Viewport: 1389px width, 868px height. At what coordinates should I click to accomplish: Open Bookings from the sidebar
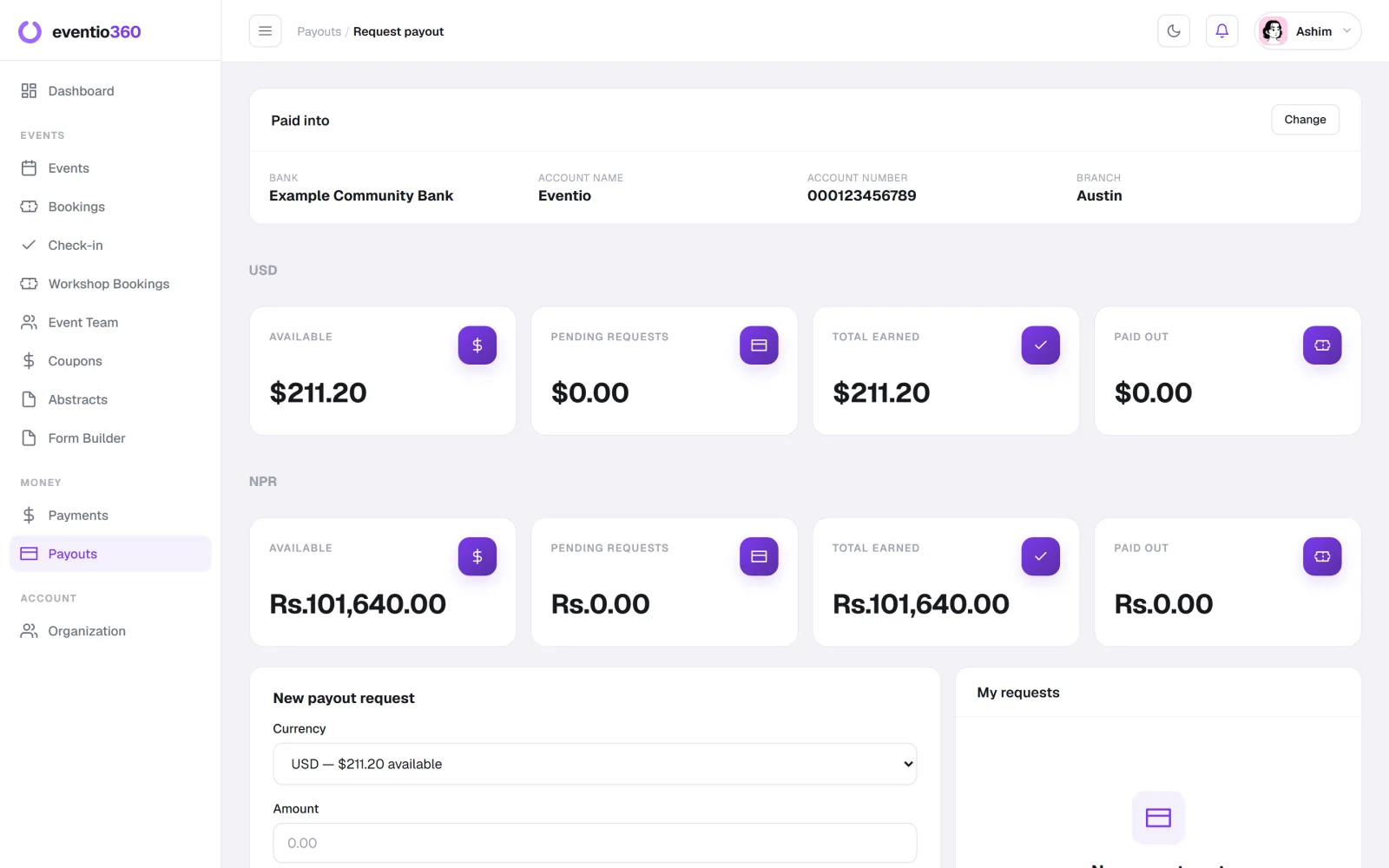tap(110, 207)
